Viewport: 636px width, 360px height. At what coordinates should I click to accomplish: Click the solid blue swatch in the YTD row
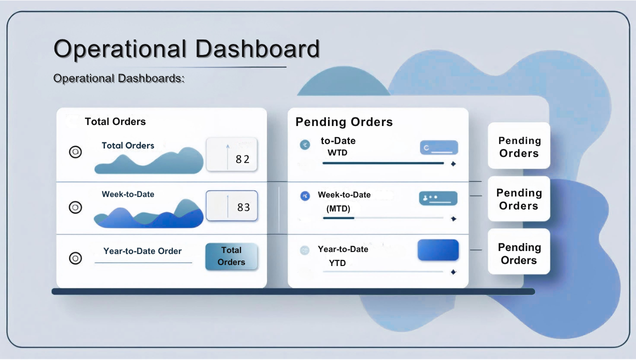tap(438, 250)
